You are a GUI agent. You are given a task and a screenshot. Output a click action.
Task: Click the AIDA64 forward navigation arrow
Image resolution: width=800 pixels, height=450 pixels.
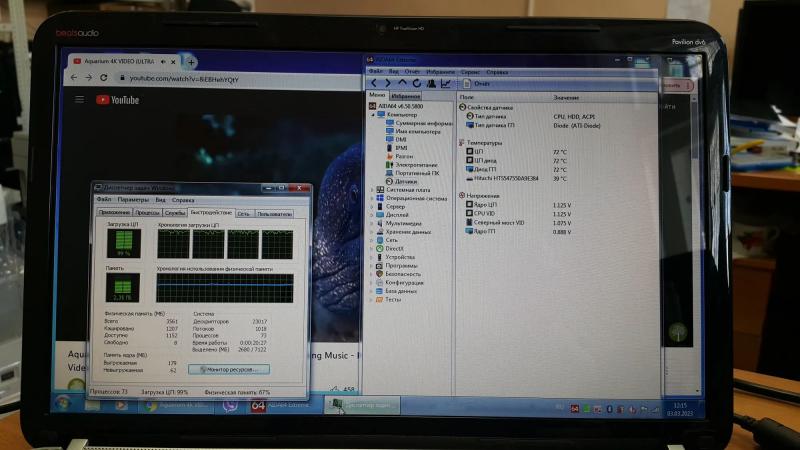click(x=388, y=83)
